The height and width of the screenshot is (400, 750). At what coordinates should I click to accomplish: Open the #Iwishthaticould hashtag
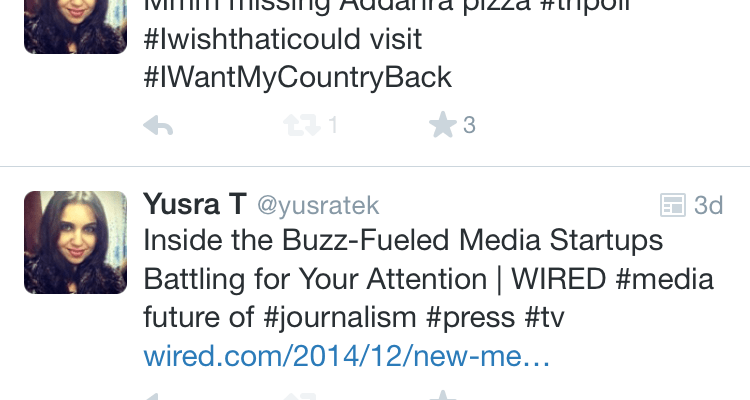coord(283,40)
